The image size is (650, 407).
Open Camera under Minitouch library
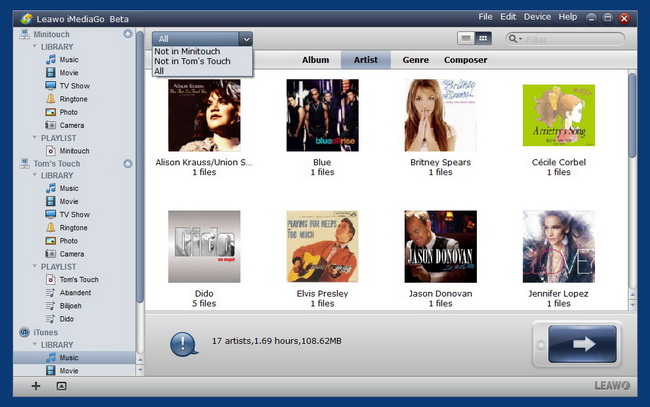tap(65, 125)
